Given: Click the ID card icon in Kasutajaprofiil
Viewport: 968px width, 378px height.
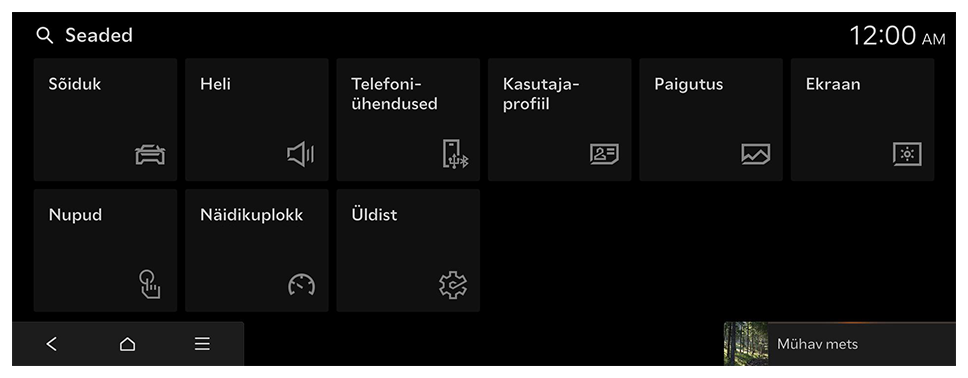Looking at the screenshot, I should [604, 154].
